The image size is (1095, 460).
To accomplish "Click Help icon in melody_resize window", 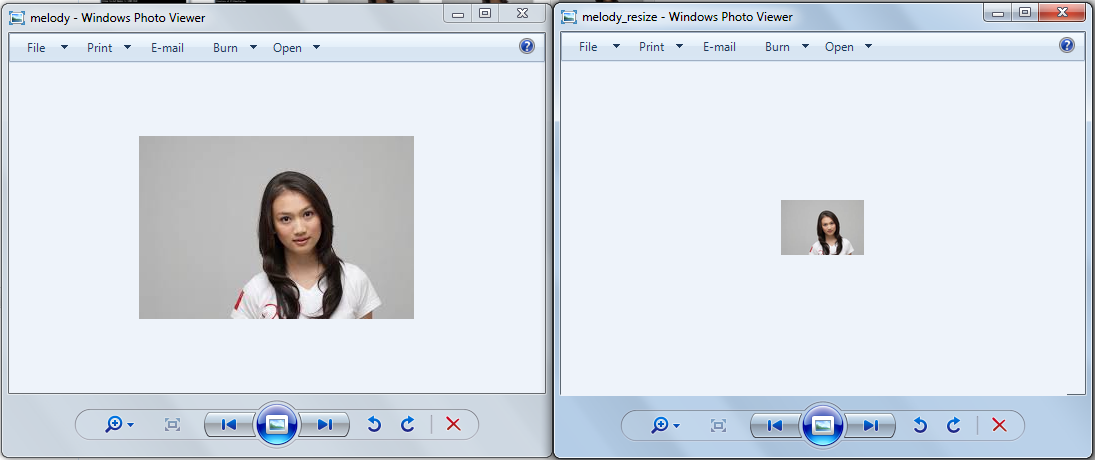I will pyautogui.click(x=1067, y=45).
